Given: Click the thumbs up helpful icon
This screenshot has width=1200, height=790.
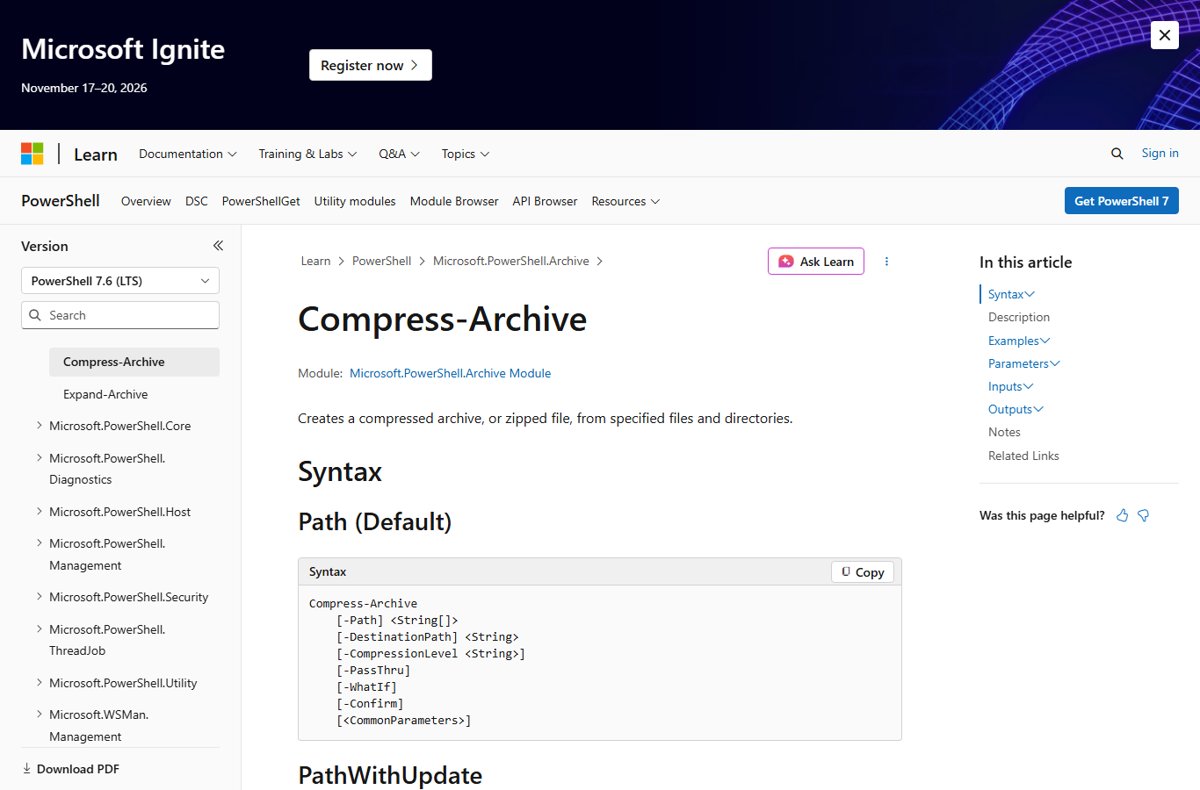Looking at the screenshot, I should 1122,515.
